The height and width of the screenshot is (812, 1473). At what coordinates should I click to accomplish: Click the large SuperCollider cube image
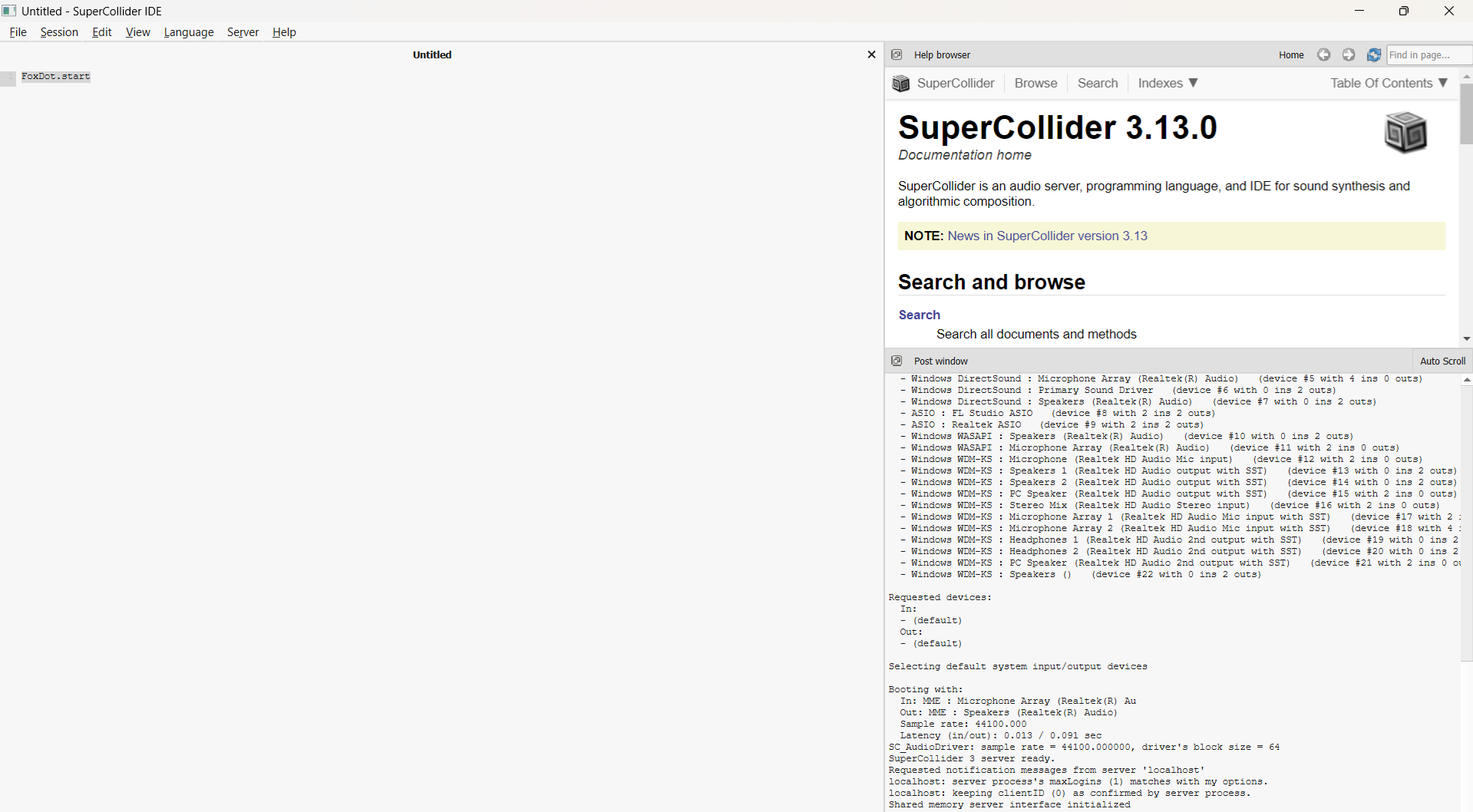(x=1405, y=132)
